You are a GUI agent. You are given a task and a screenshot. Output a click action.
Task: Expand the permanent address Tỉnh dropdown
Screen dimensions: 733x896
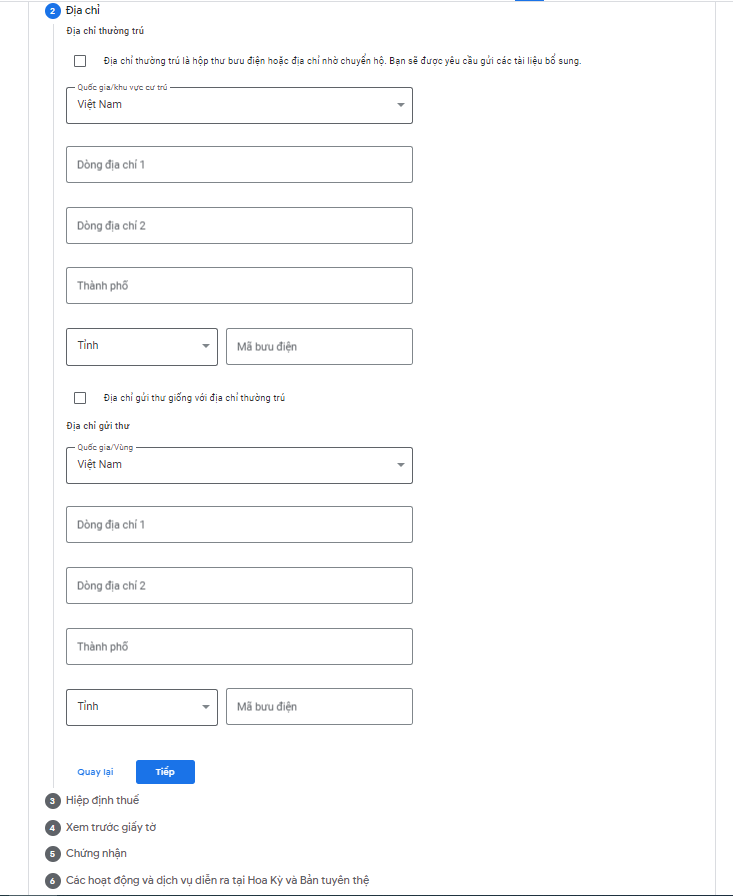click(141, 346)
